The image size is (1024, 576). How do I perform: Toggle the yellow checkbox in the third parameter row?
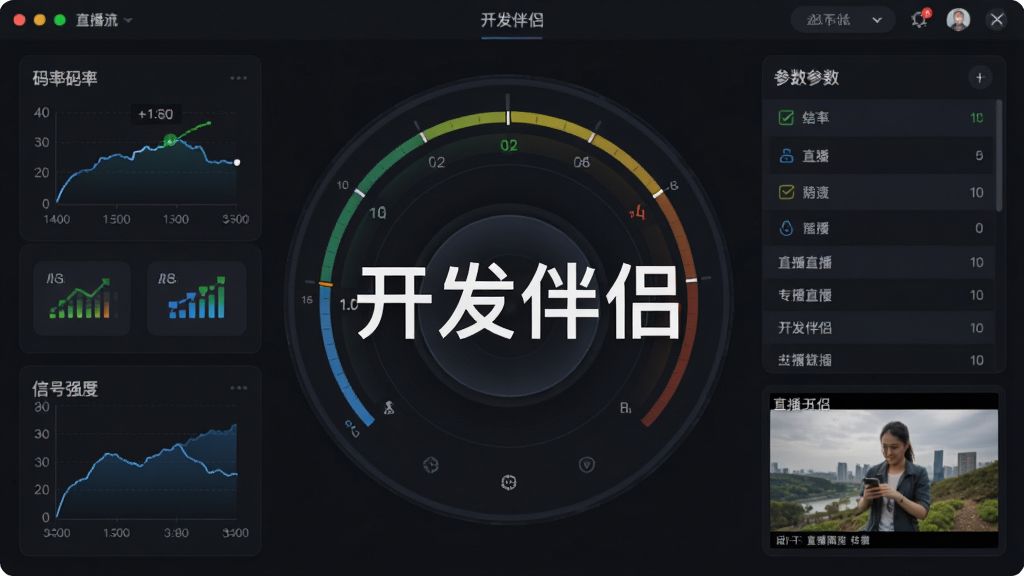[786, 192]
